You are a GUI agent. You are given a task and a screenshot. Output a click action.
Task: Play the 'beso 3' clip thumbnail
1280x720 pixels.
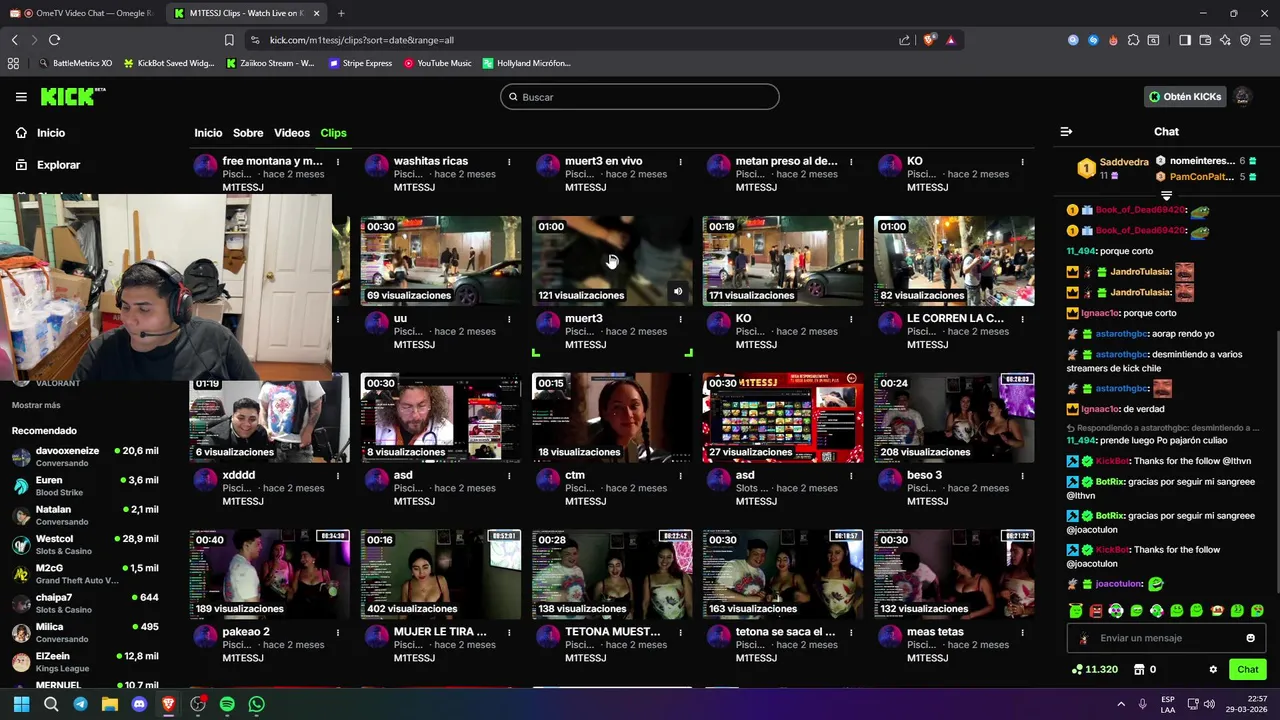click(954, 418)
